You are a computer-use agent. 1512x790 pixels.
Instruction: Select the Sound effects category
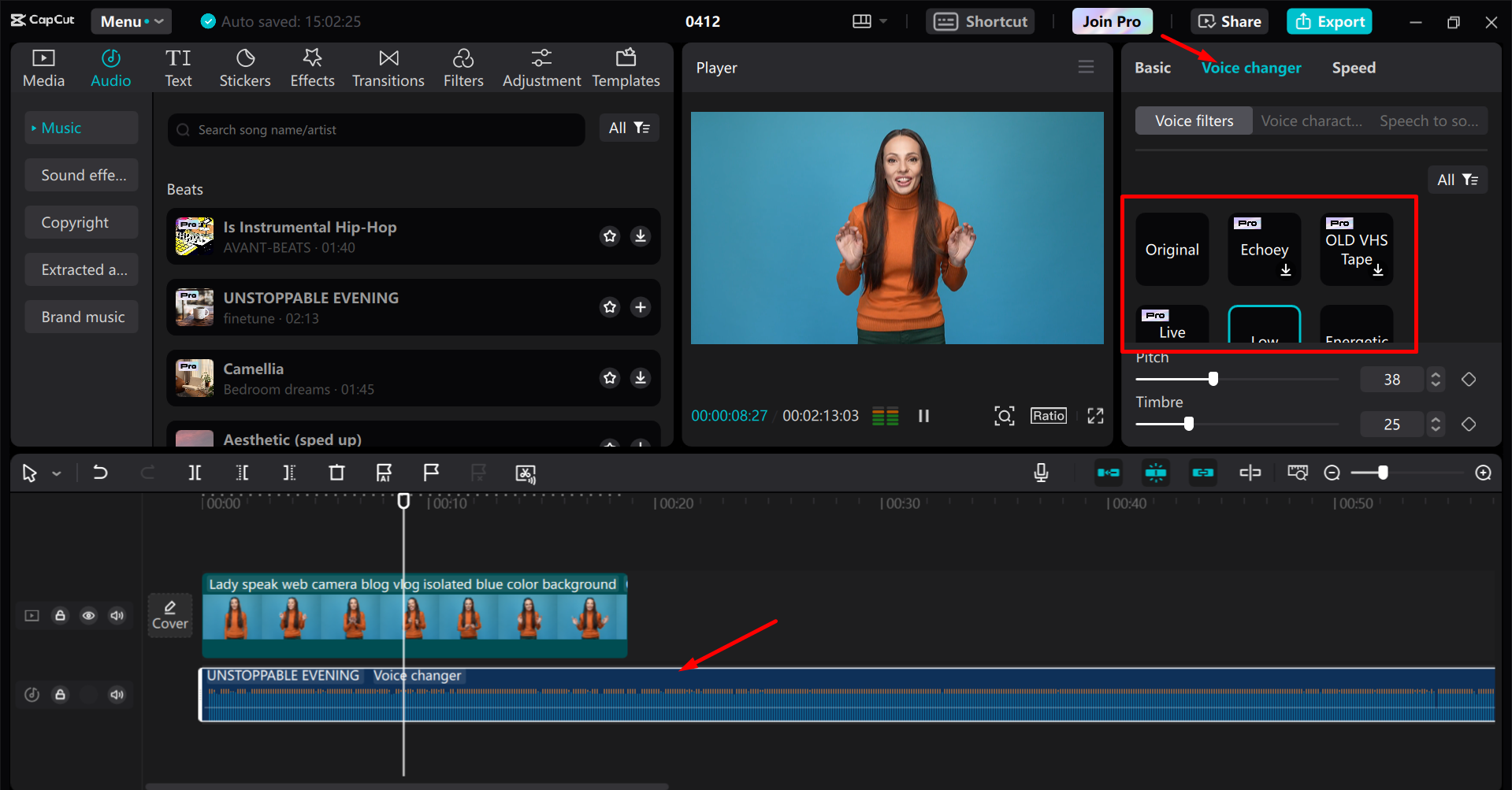(81, 175)
